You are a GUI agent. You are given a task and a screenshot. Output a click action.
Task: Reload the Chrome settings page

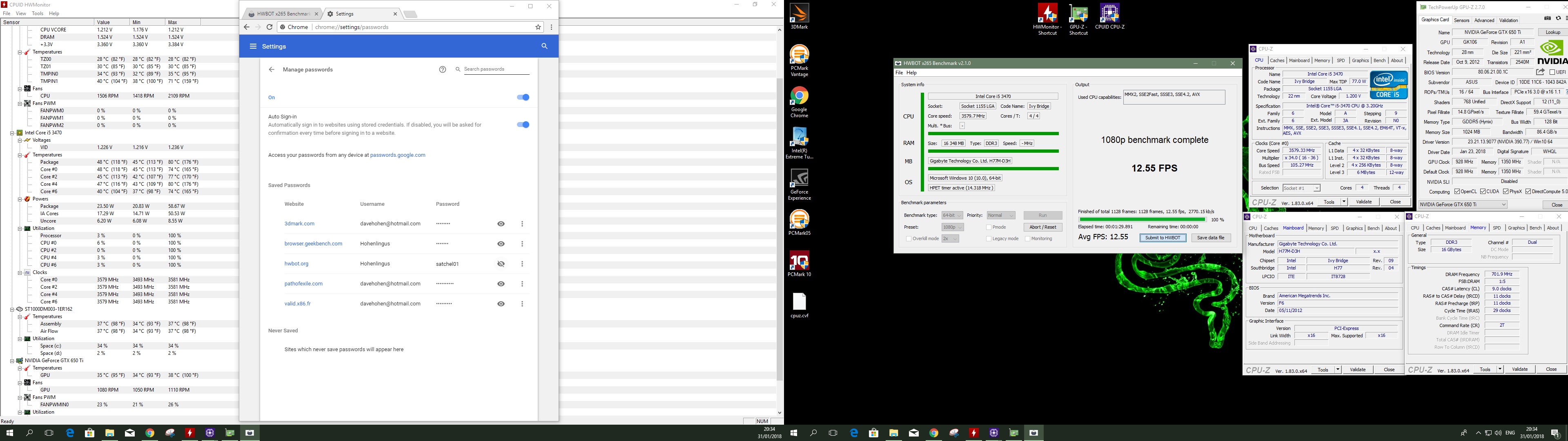pos(269,27)
